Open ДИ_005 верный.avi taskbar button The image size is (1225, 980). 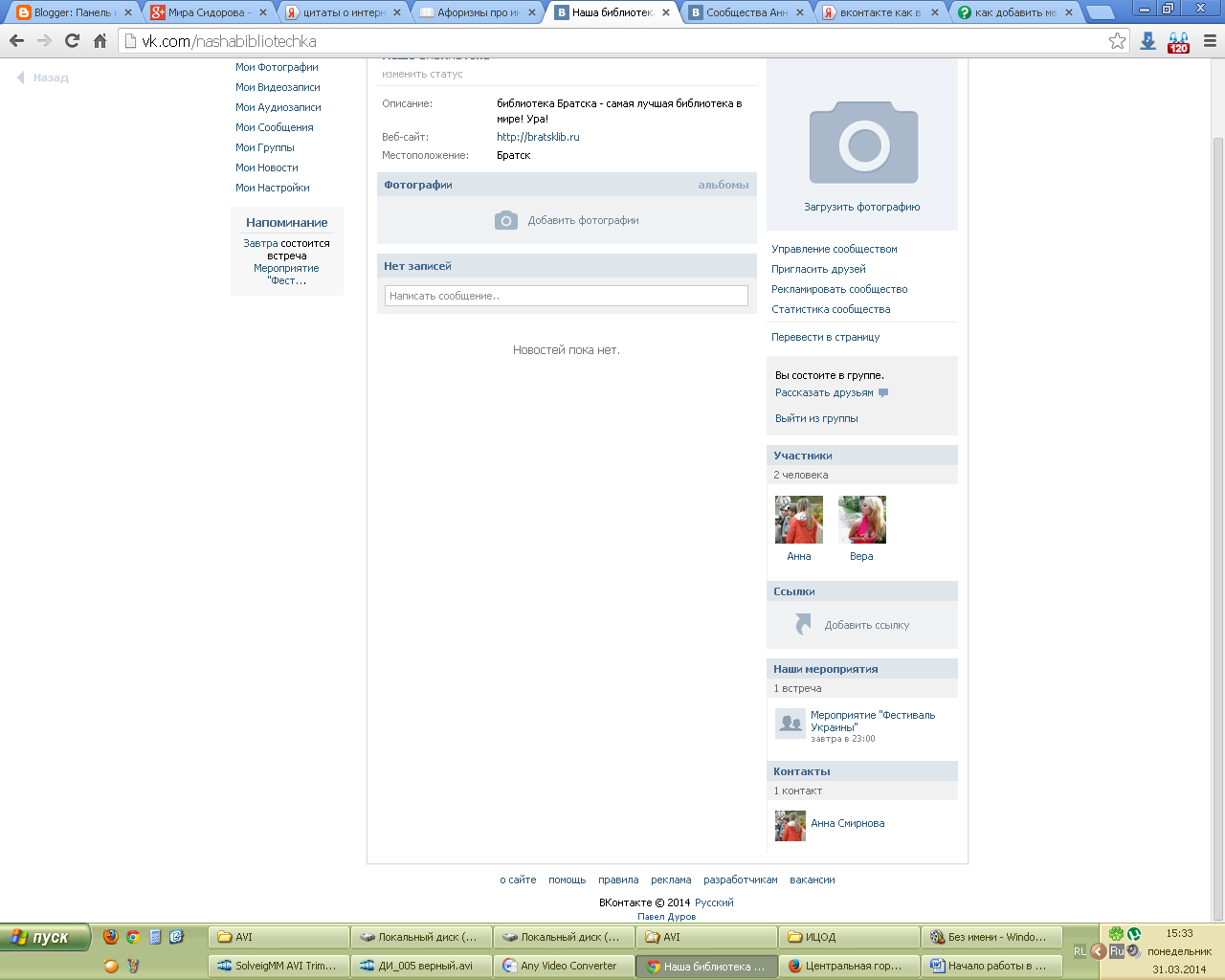pyautogui.click(x=421, y=966)
